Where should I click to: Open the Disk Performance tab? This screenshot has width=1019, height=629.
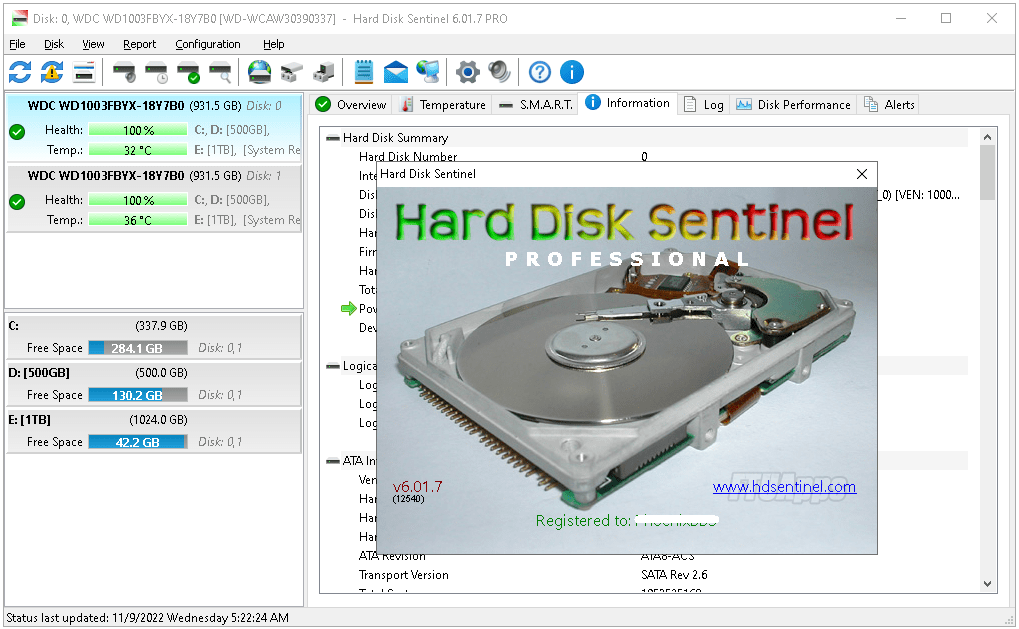click(x=793, y=105)
